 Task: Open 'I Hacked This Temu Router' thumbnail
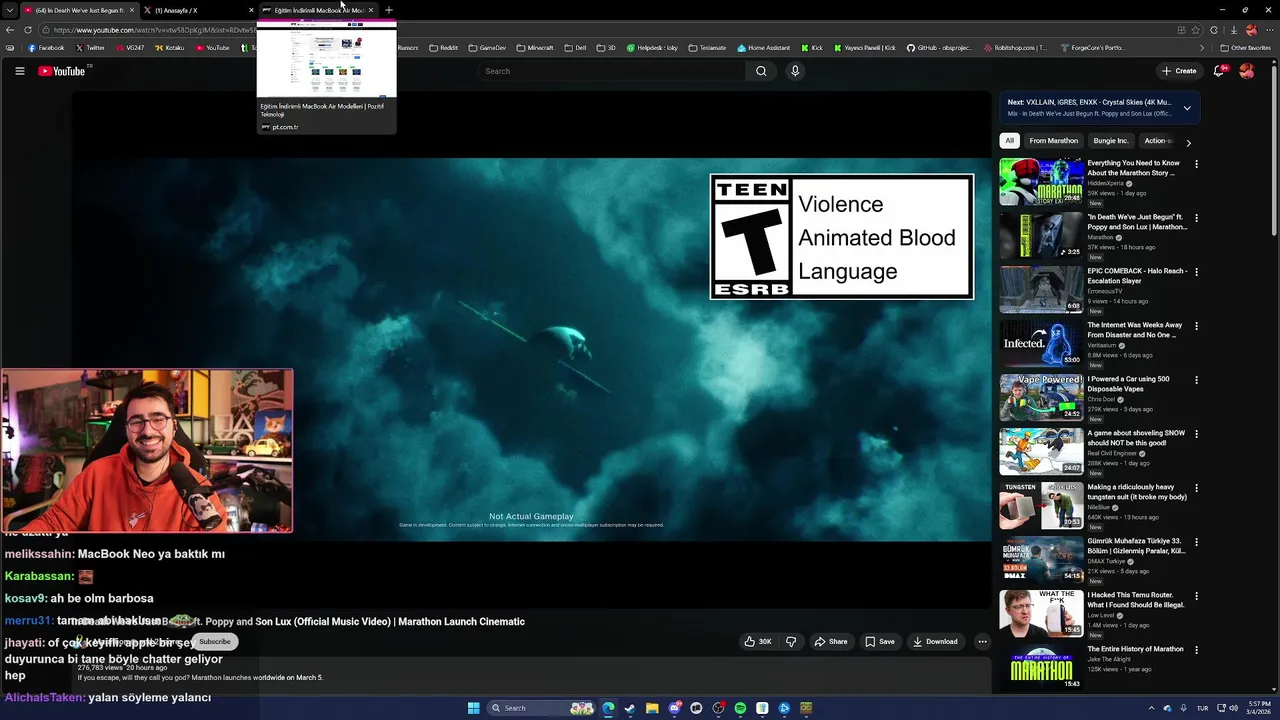tap(1041, 613)
